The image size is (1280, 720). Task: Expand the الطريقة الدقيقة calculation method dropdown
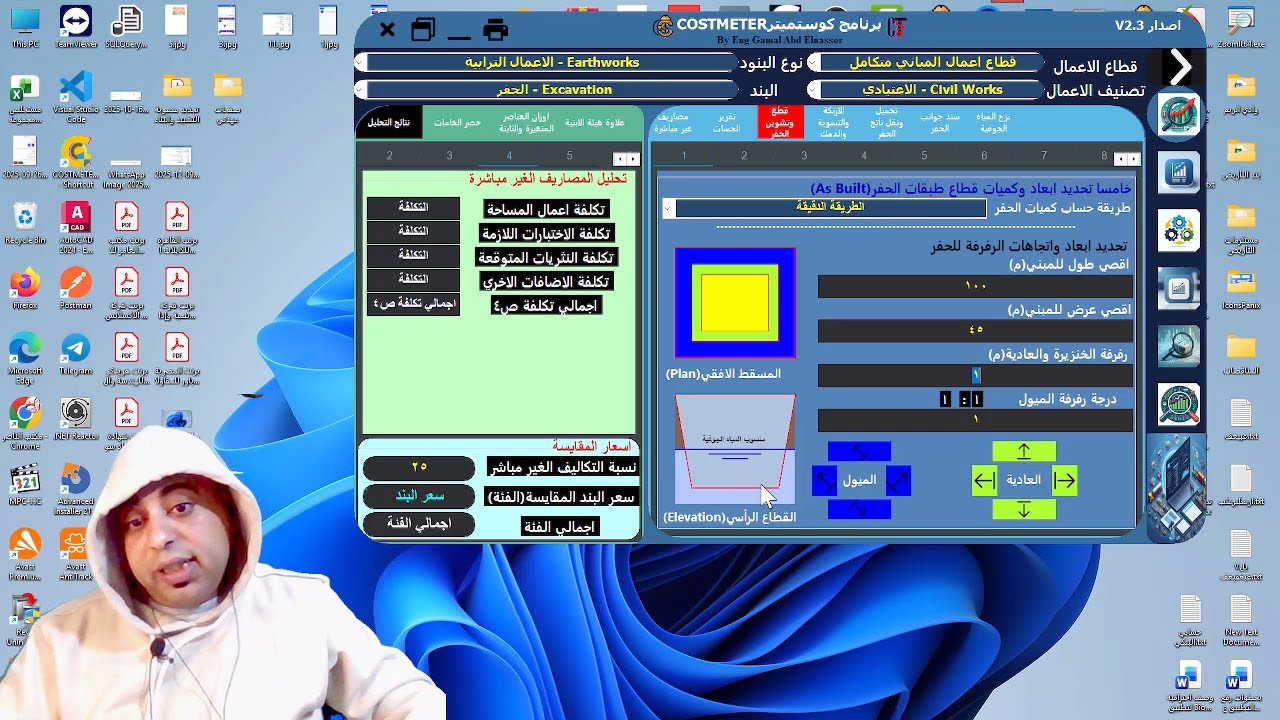(667, 208)
